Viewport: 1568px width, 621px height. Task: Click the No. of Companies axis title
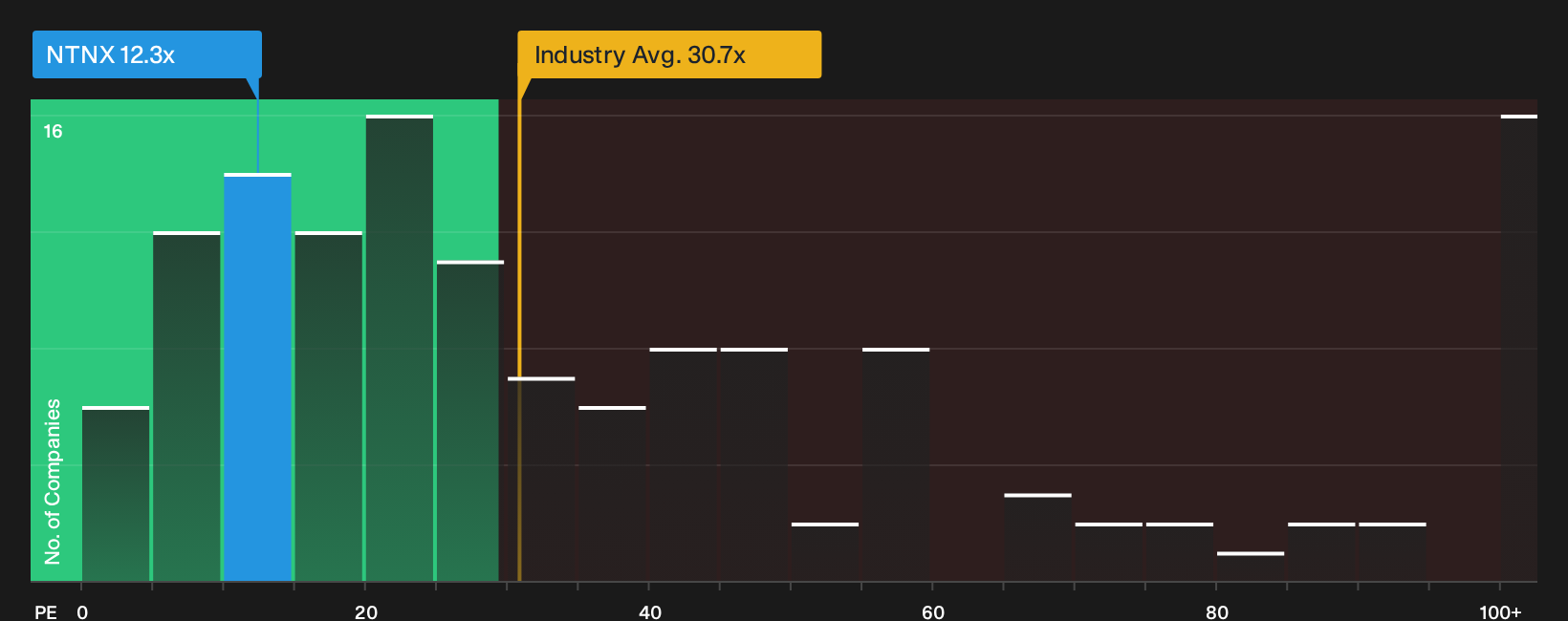click(x=53, y=482)
